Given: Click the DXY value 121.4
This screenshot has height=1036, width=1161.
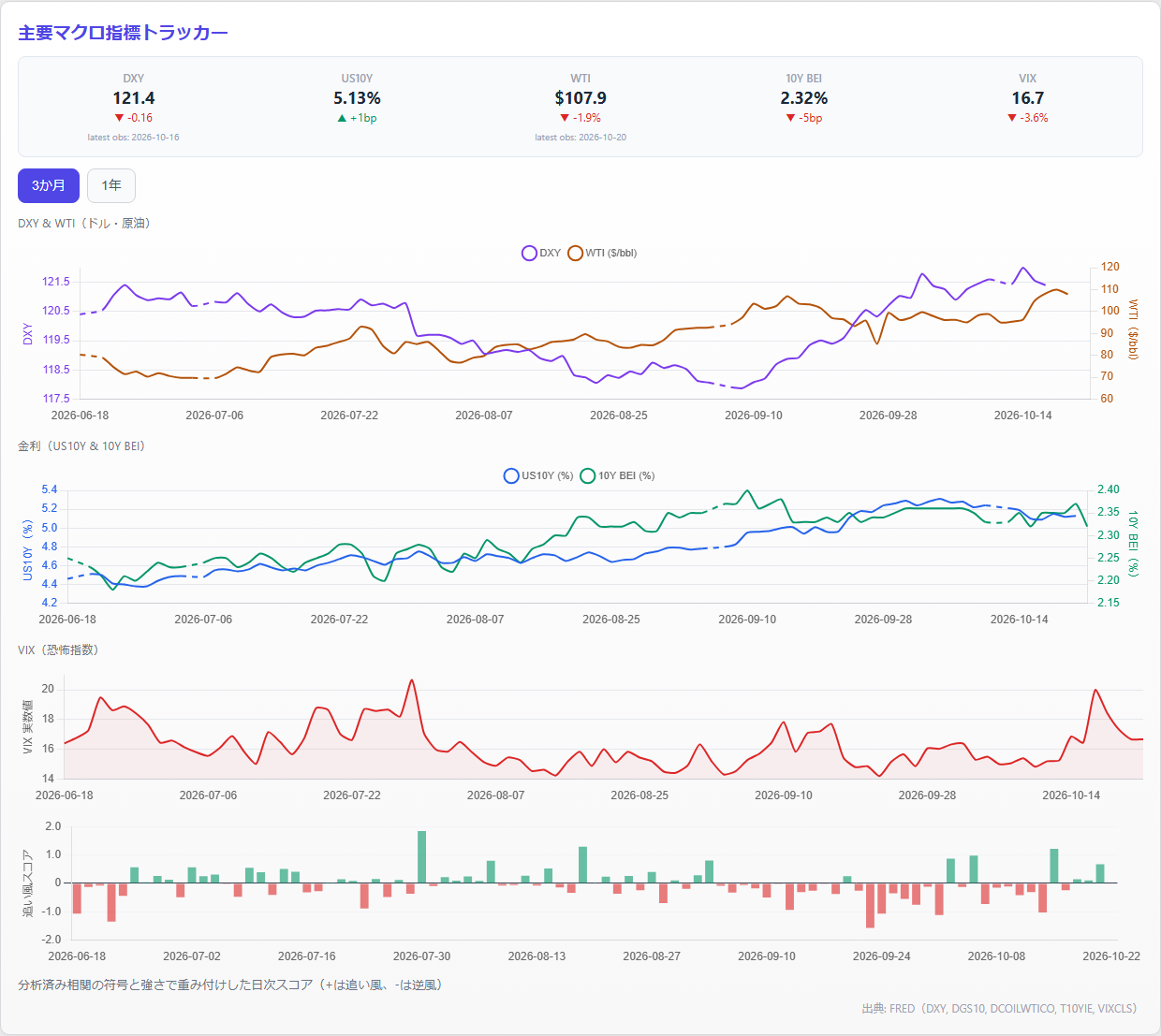Looking at the screenshot, I should pyautogui.click(x=133, y=98).
